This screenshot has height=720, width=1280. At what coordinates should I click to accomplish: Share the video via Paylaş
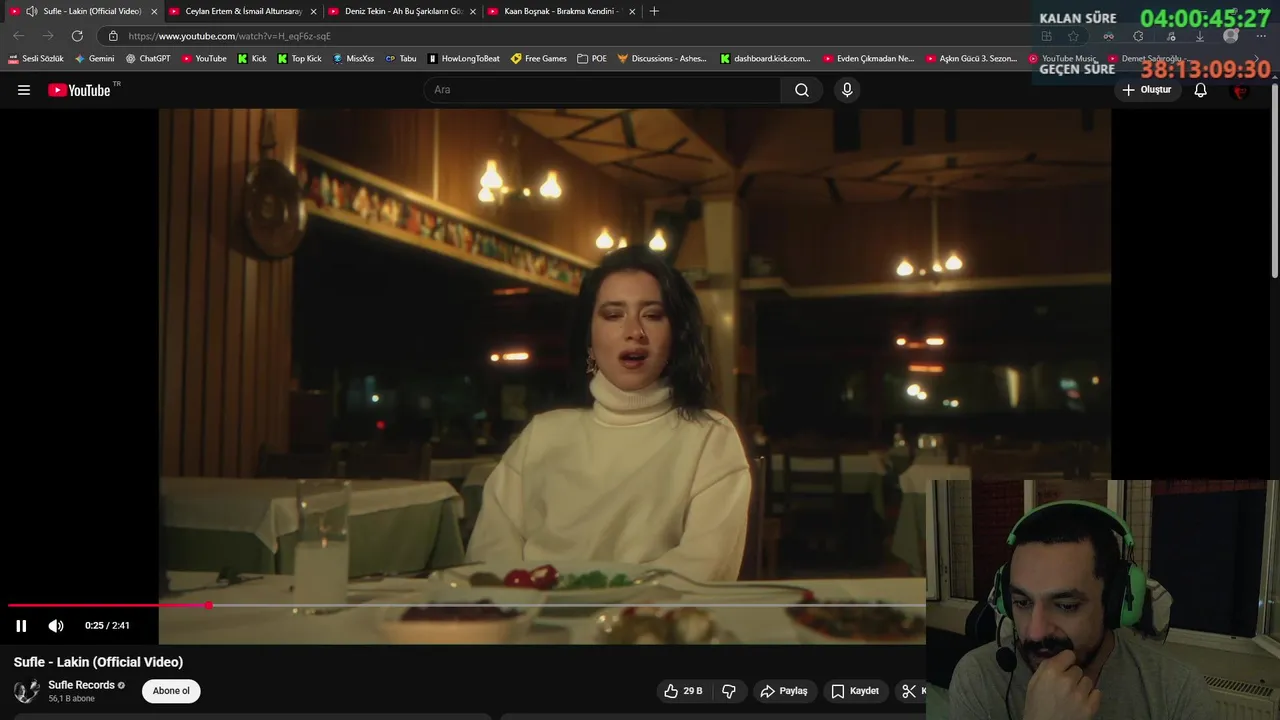coord(784,691)
